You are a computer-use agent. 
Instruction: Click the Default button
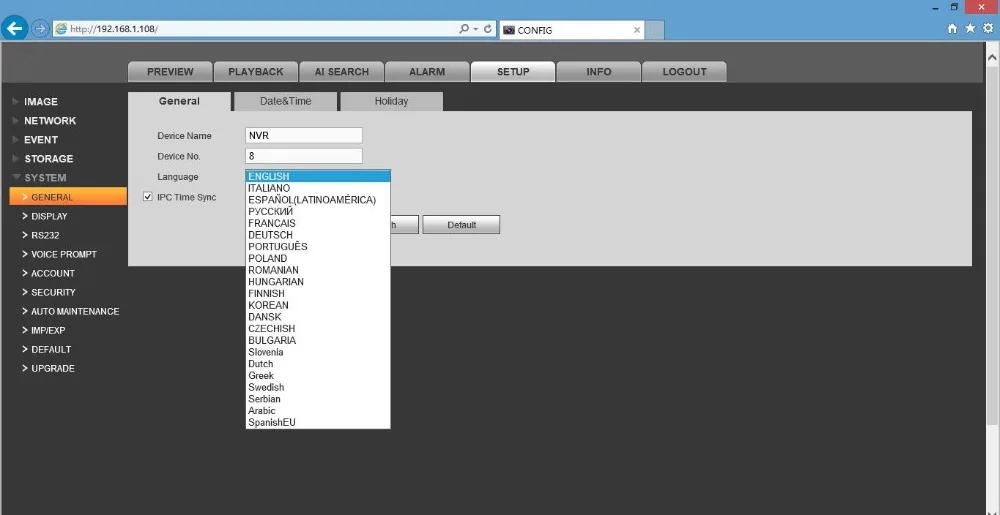pos(461,225)
